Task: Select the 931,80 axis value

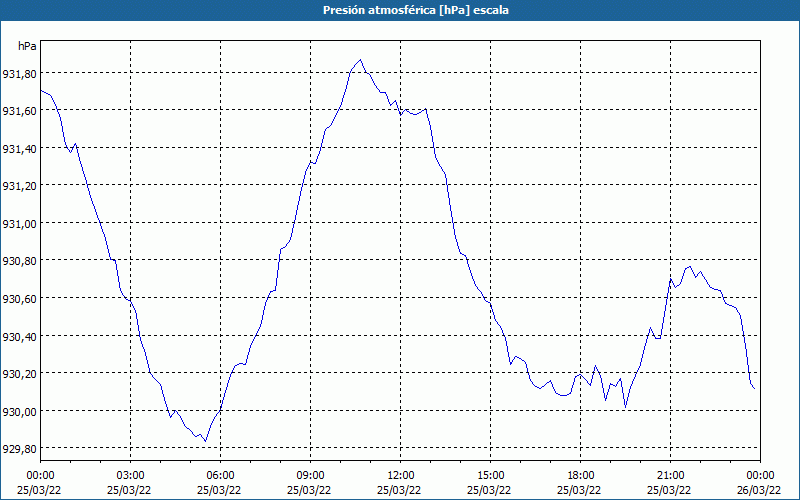Action: tap(19, 74)
